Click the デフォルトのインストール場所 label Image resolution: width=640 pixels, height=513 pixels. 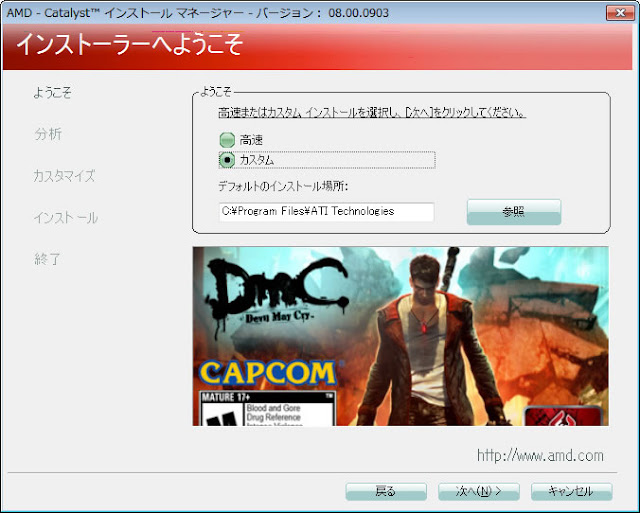click(x=283, y=187)
